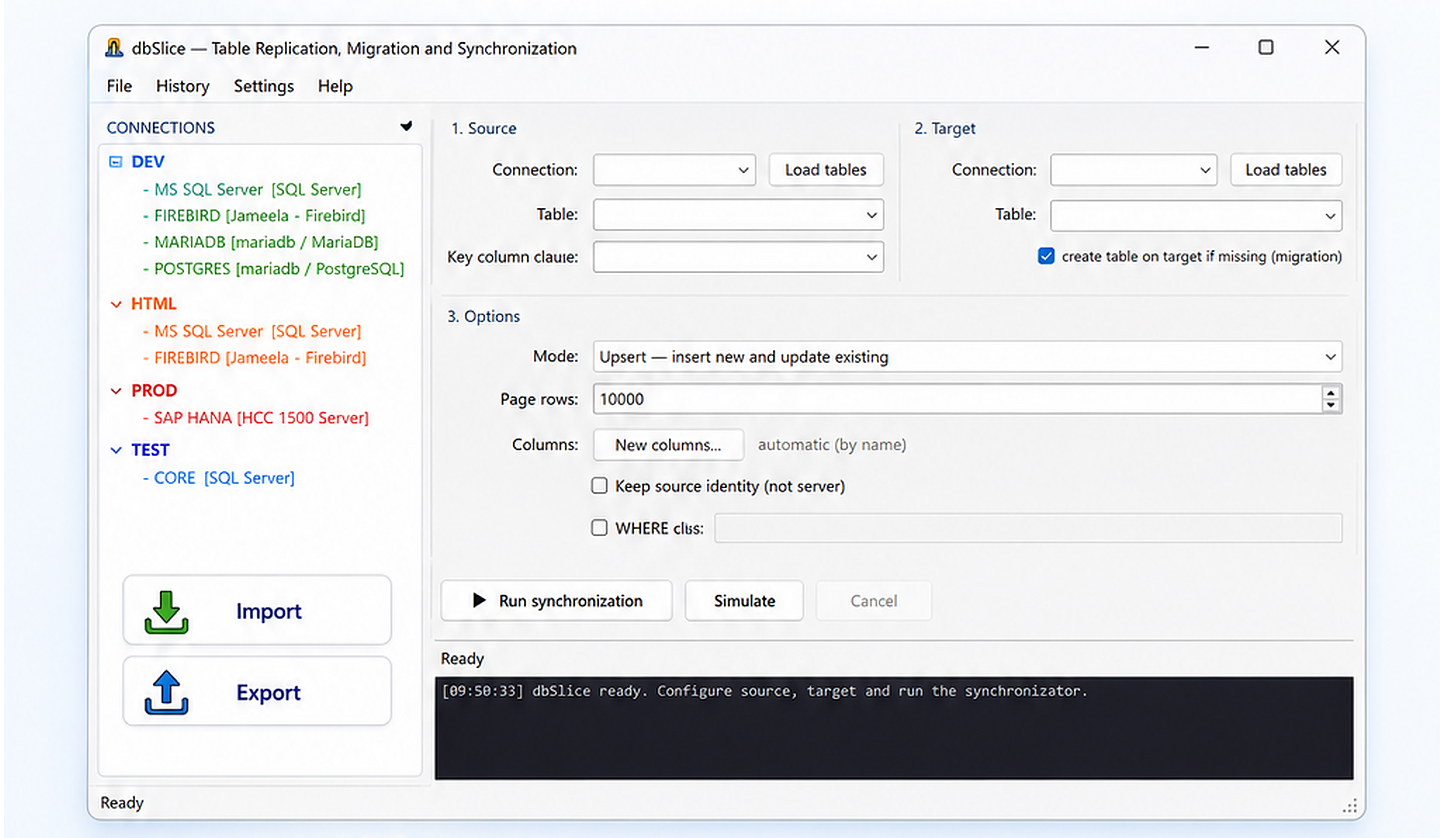The height and width of the screenshot is (838, 1440).
Task: Click Load tables in Target section
Action: [x=1286, y=170]
